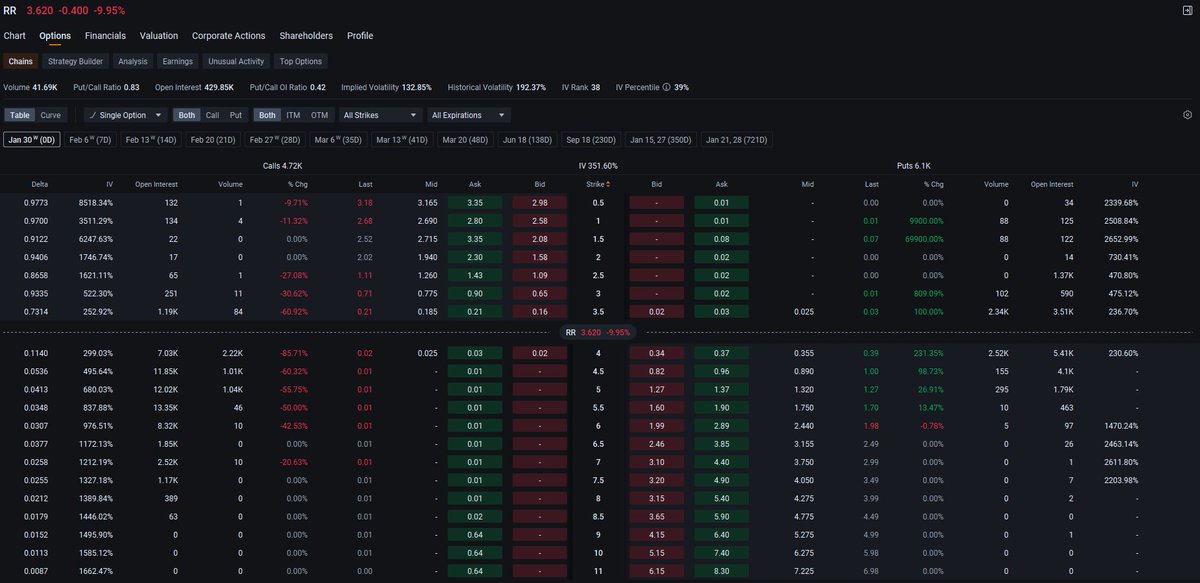The height and width of the screenshot is (583, 1200).
Task: Click call Delta 0.7314 at strike 3.5
Action: (x=36, y=311)
